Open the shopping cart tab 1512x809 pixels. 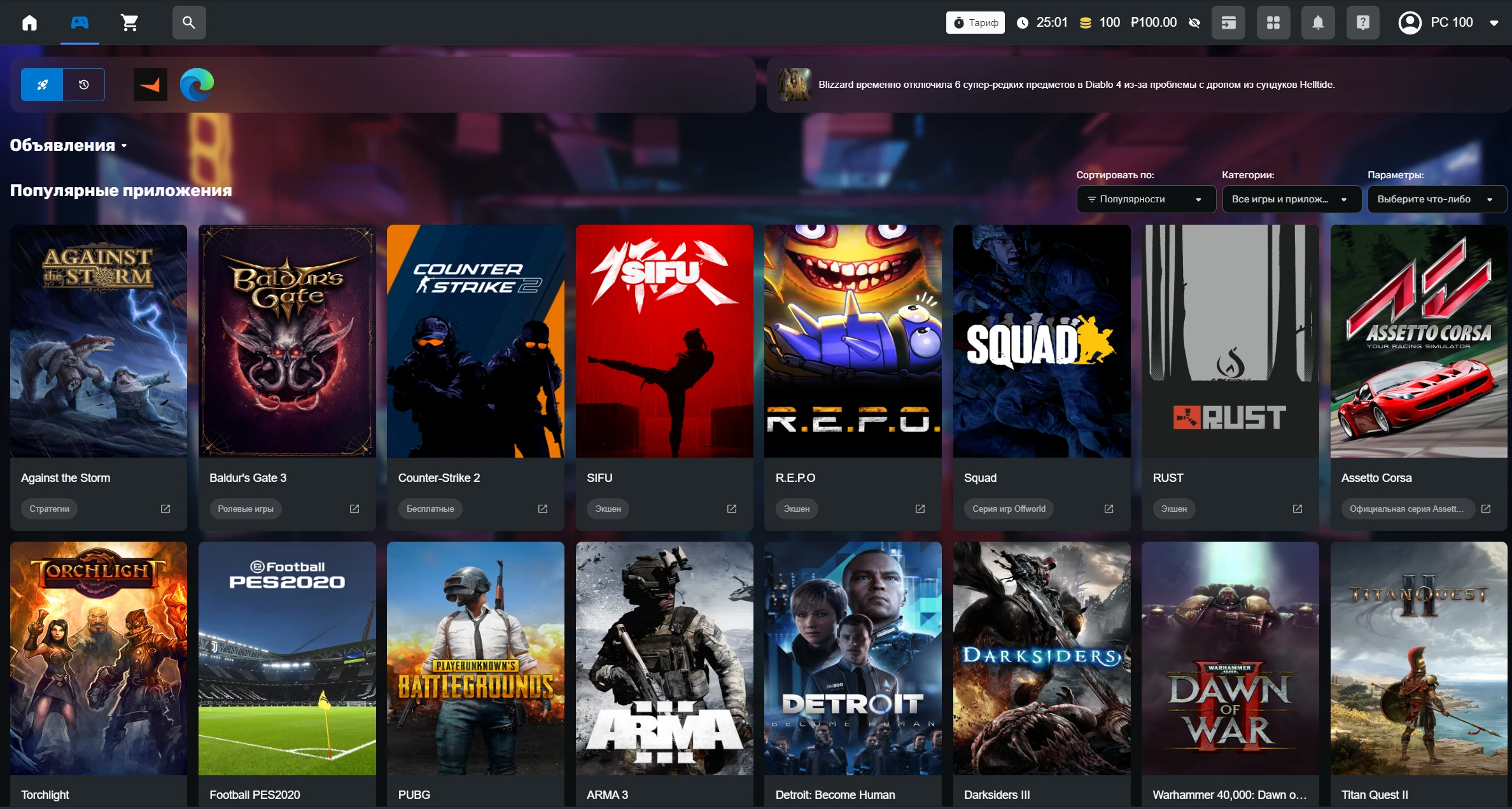pyautogui.click(x=130, y=23)
